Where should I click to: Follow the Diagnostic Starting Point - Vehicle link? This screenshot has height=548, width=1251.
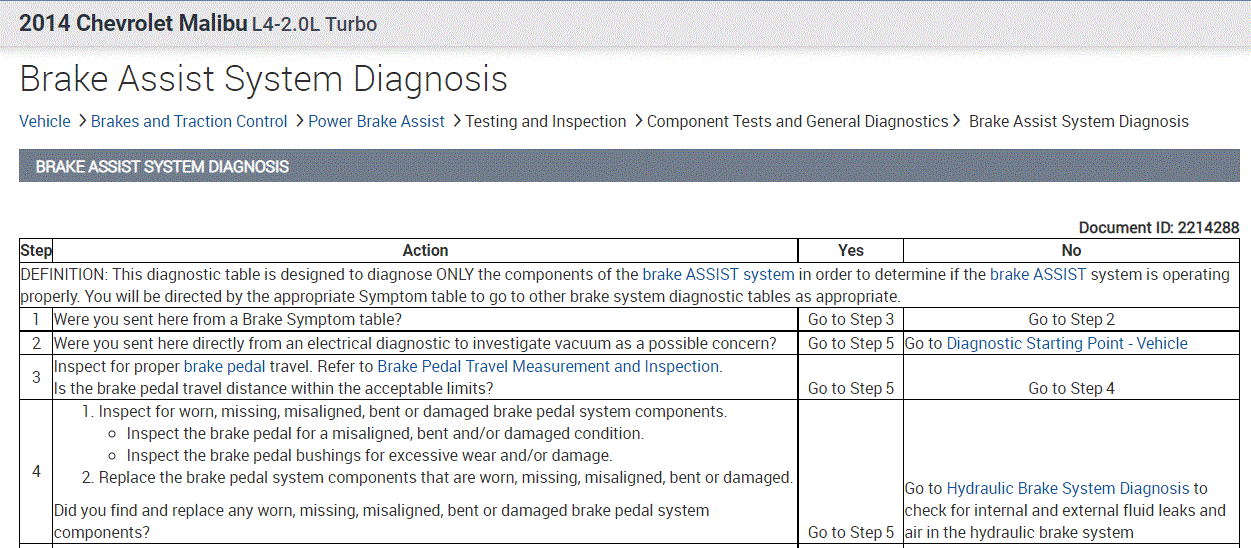1067,343
